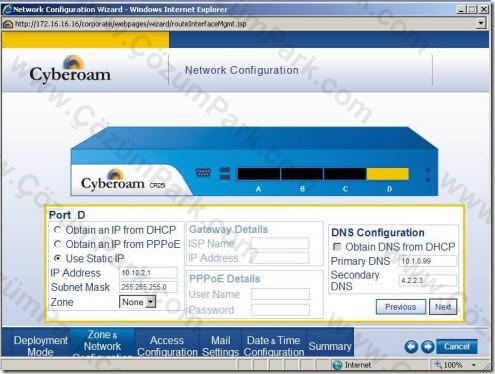Select Obtain an IP from PPPoE radio
Screen dimensions: 495x374
[58, 244]
